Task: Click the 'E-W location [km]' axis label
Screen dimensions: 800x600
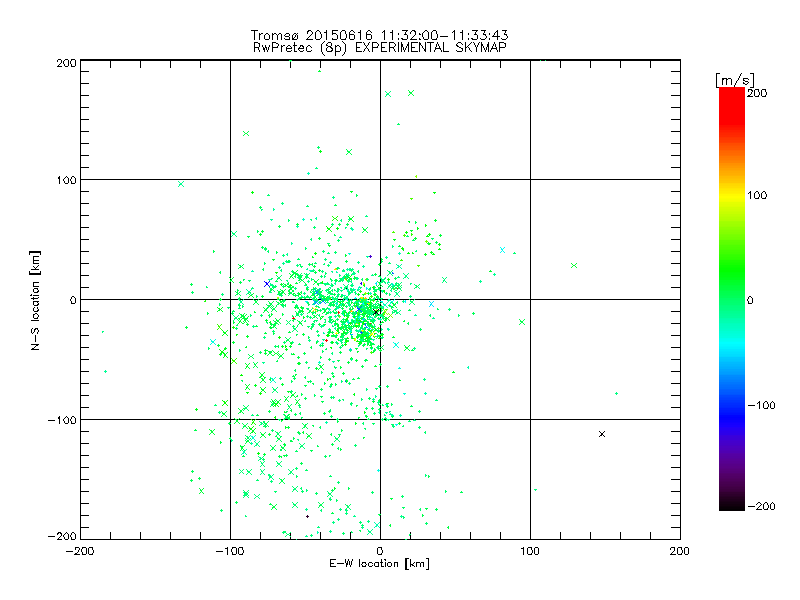Action: tap(379, 564)
